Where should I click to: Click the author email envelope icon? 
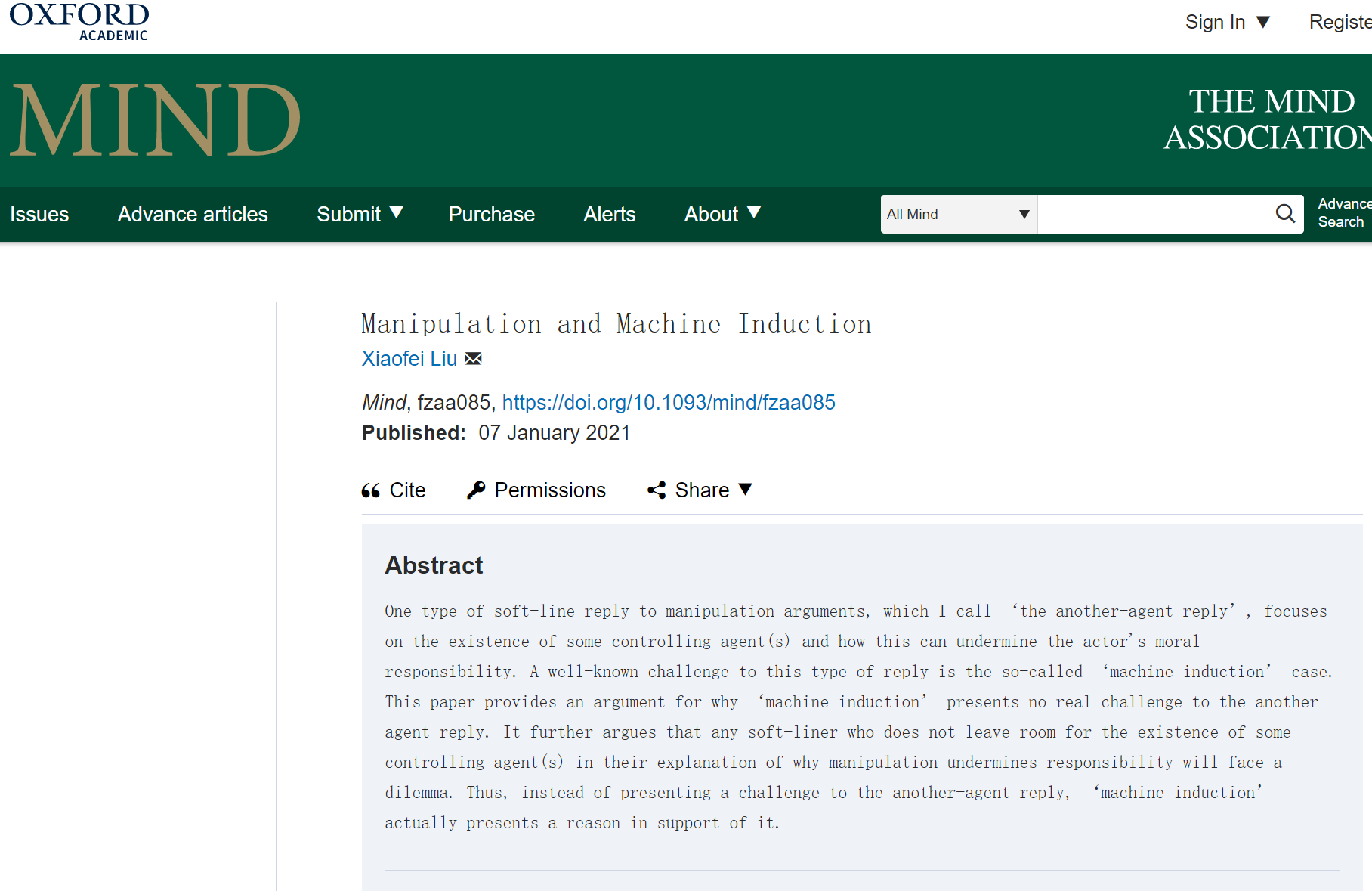tap(474, 358)
